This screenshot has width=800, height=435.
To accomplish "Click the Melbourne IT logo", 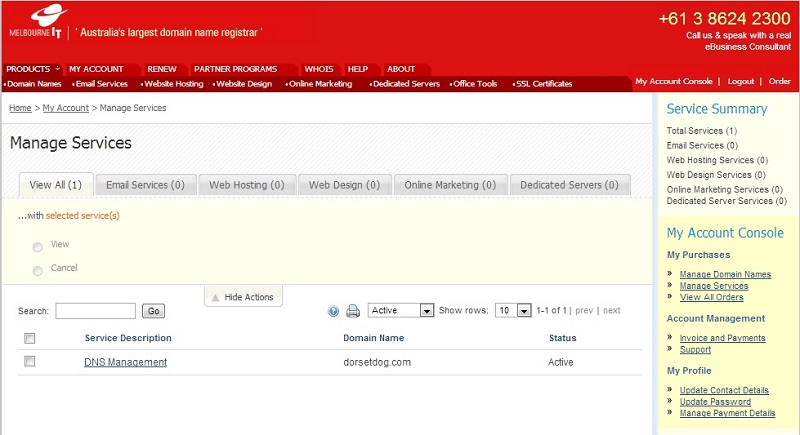I will pyautogui.click(x=38, y=22).
